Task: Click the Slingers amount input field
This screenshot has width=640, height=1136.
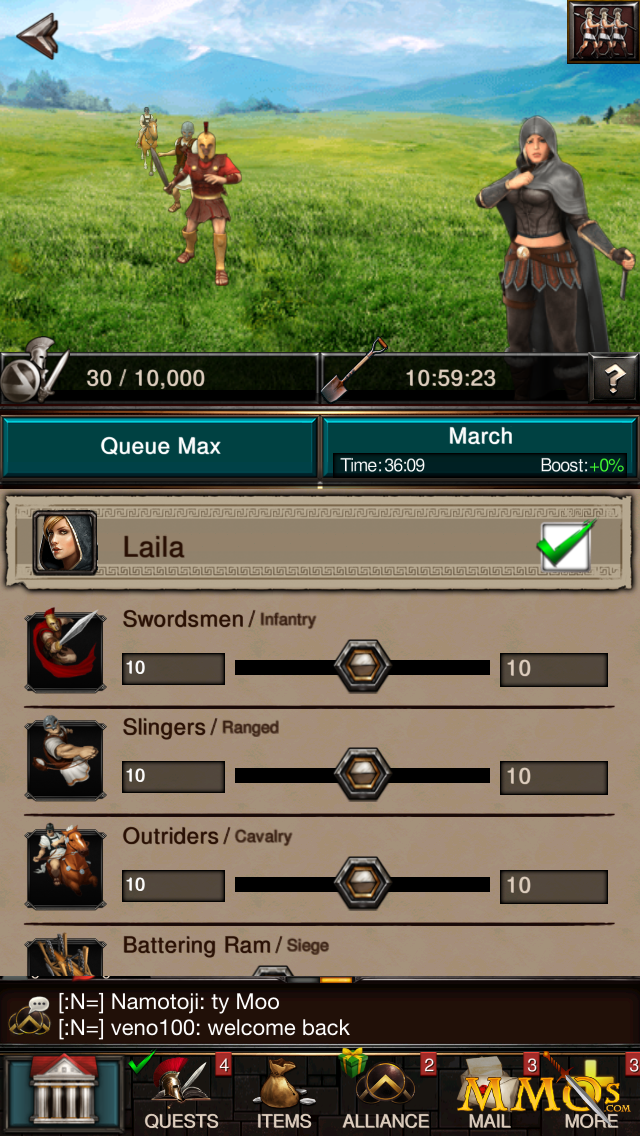Action: [173, 777]
